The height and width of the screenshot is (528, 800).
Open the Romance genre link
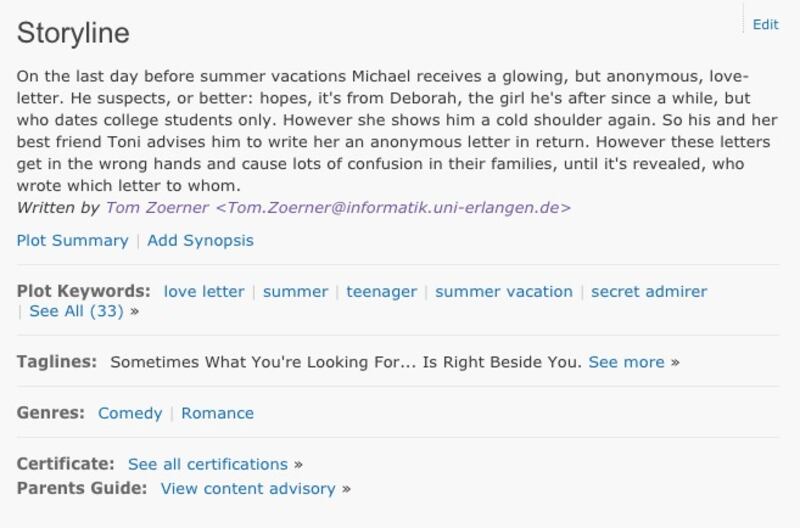click(x=217, y=413)
